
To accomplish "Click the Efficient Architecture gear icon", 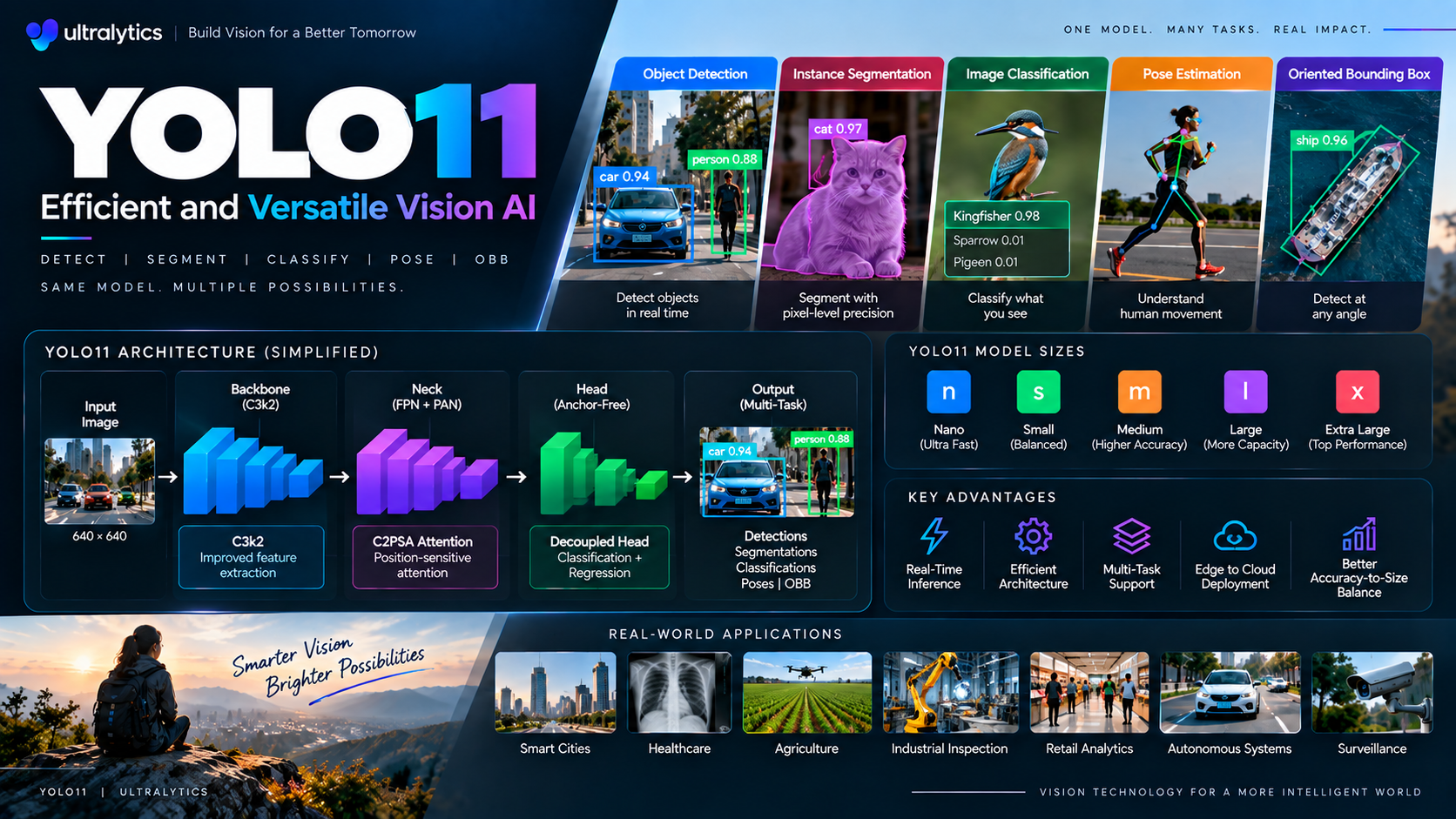I will 1033,536.
